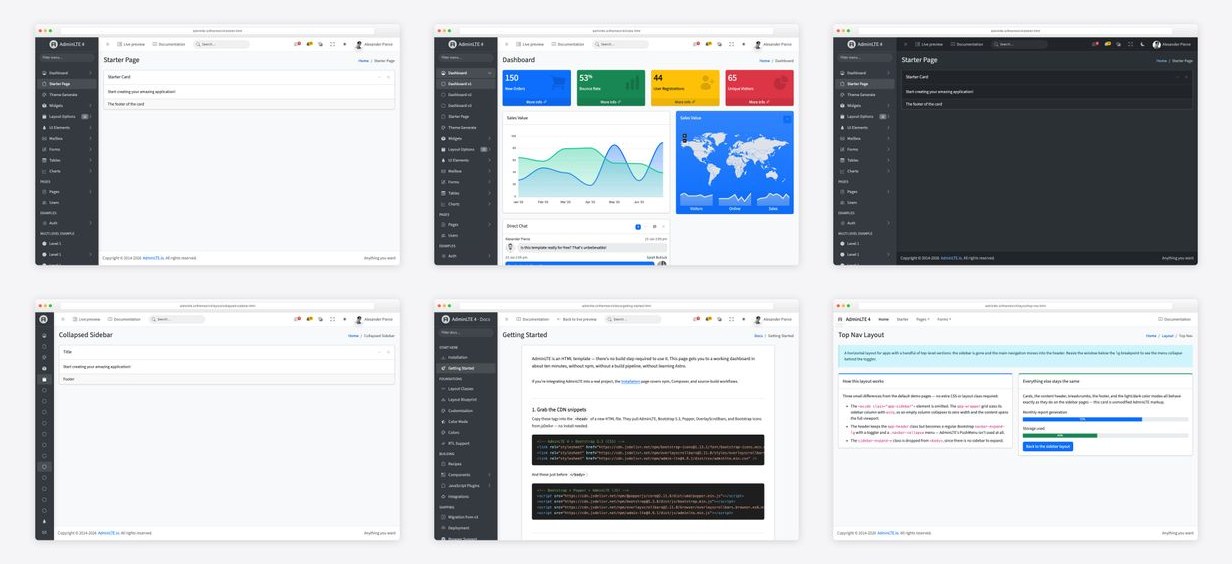Expand Forms in dark Starter Page sidebar

point(866,149)
